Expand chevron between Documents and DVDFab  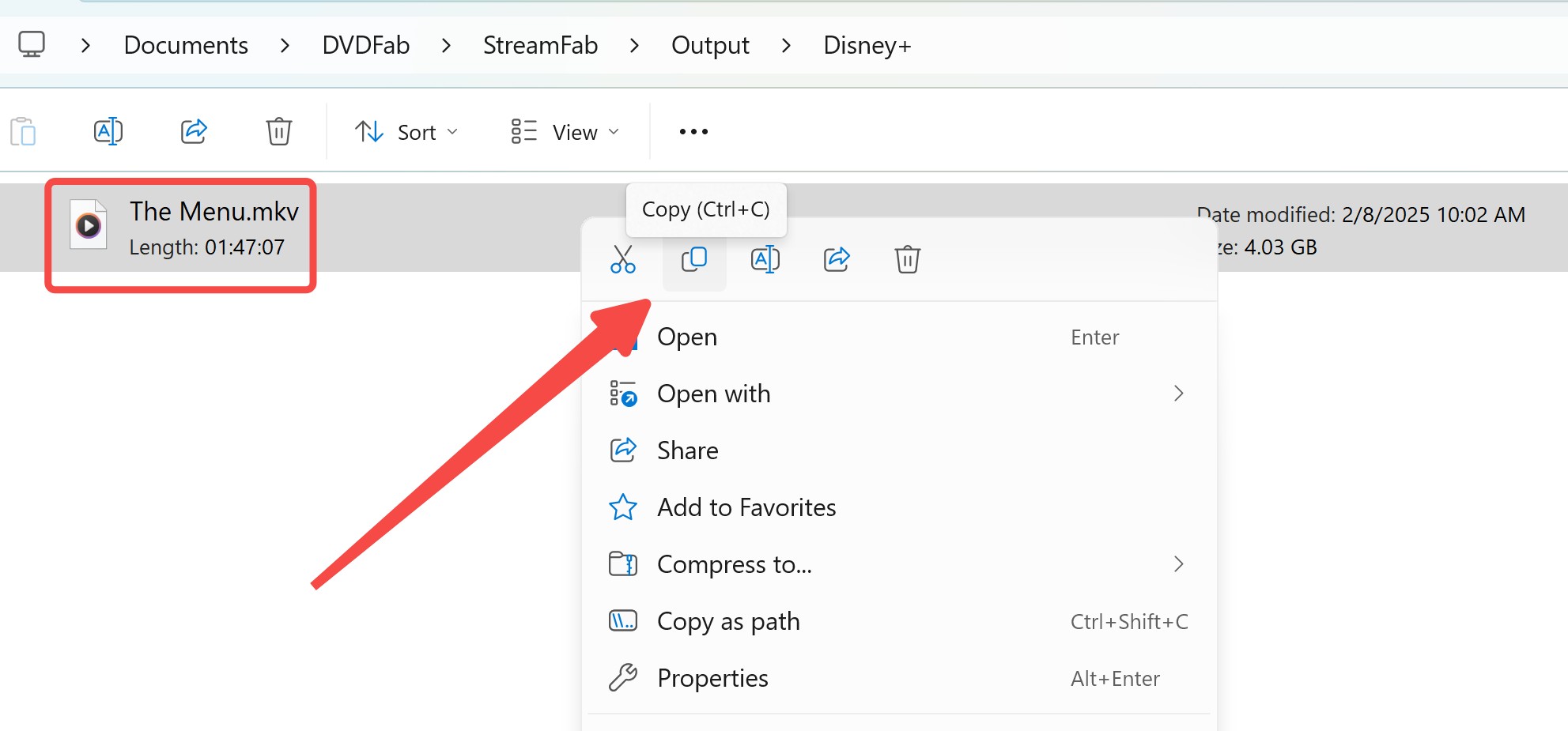tap(285, 46)
